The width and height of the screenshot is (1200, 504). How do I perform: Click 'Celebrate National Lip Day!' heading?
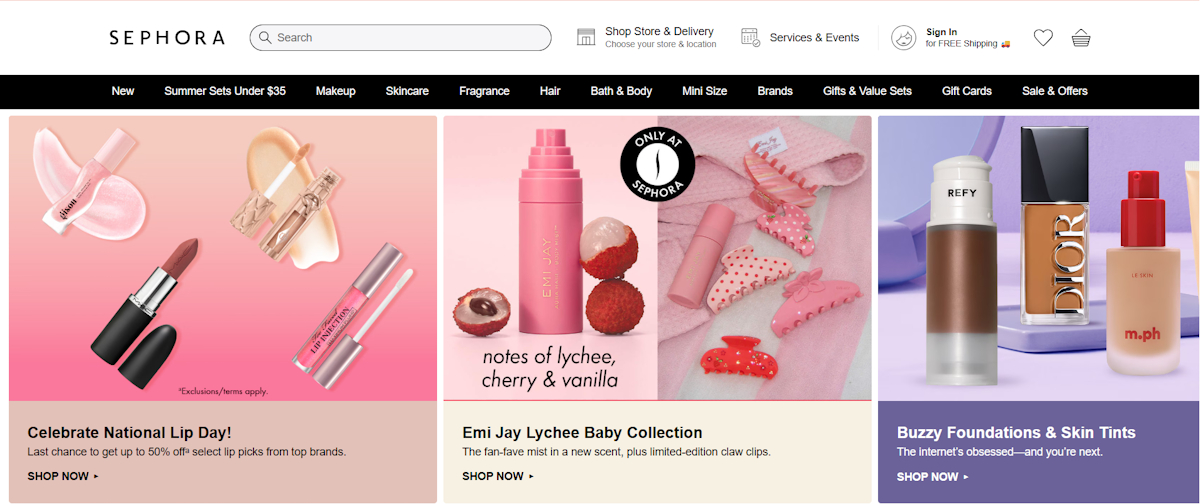click(x=129, y=433)
